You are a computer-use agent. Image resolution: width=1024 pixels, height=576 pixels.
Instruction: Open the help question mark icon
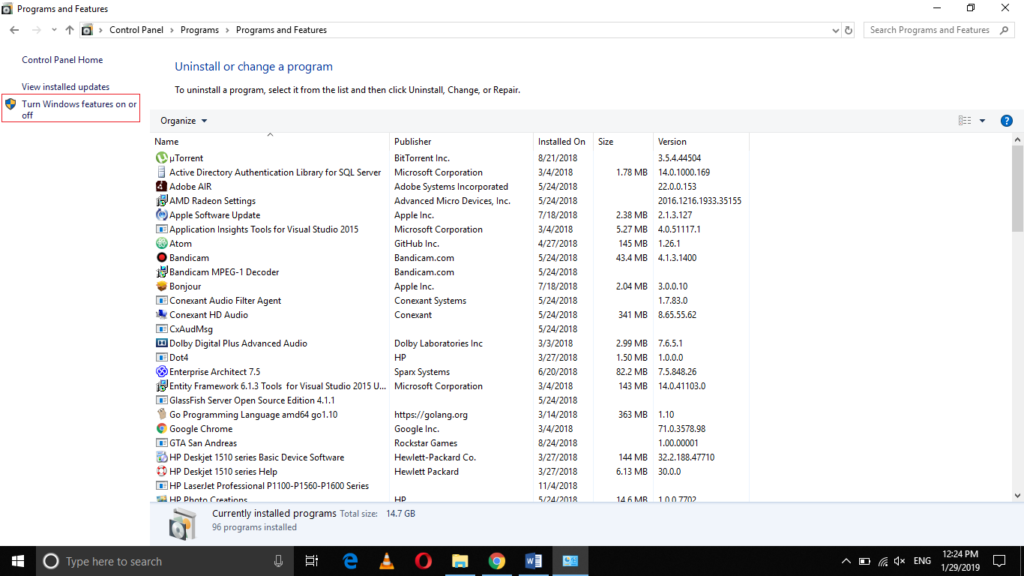click(1006, 121)
